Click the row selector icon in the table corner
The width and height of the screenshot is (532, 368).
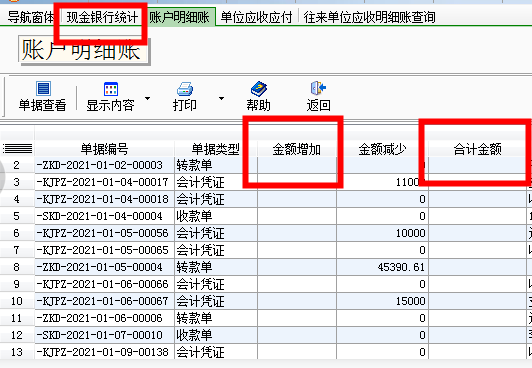pos(17,149)
